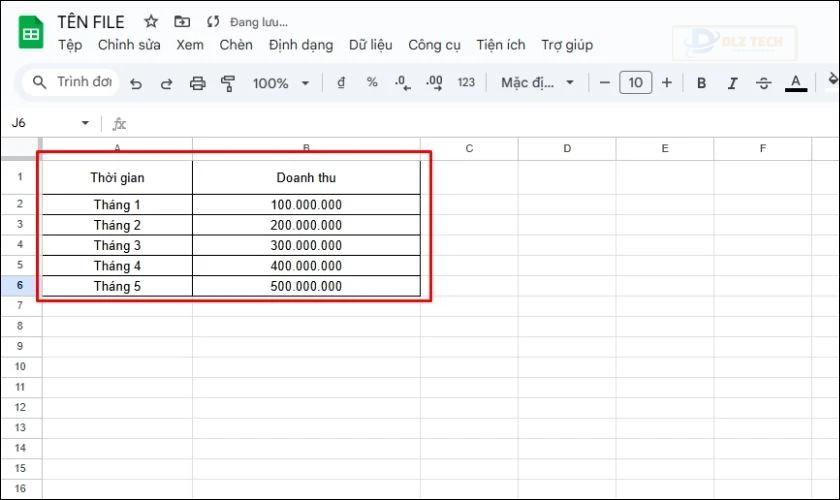The height and width of the screenshot is (500, 840).
Task: Click the move-to-folder icon
Action: pos(182,21)
